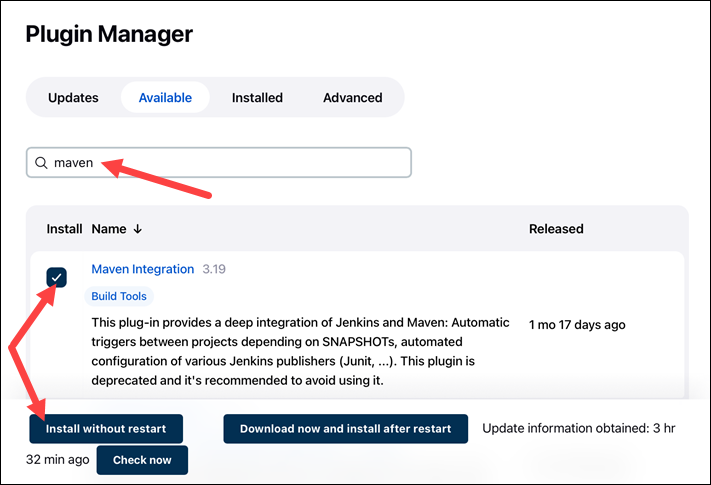This screenshot has height=485, width=711.
Task: Click the 'Update information obtained' status text
Action: click(579, 428)
